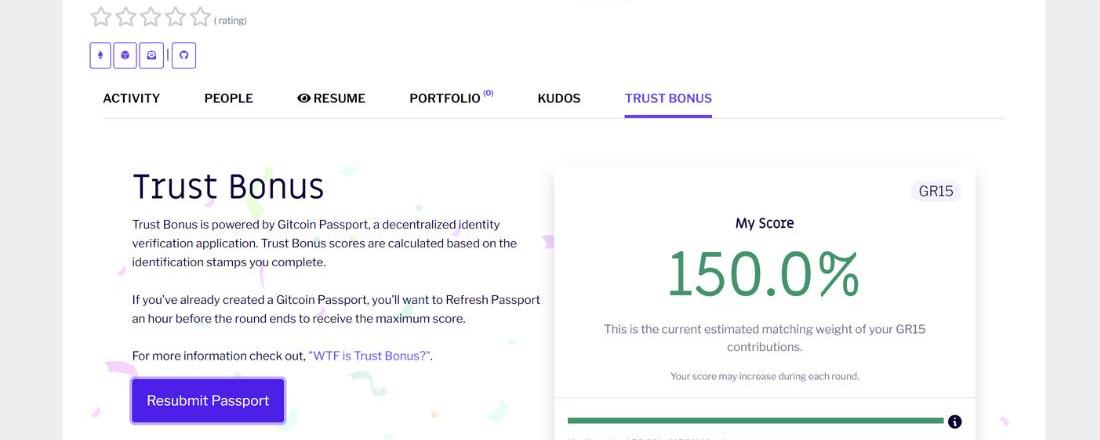Select the Kudos tab
Screen dimensions: 1100x440
[x=558, y=98]
